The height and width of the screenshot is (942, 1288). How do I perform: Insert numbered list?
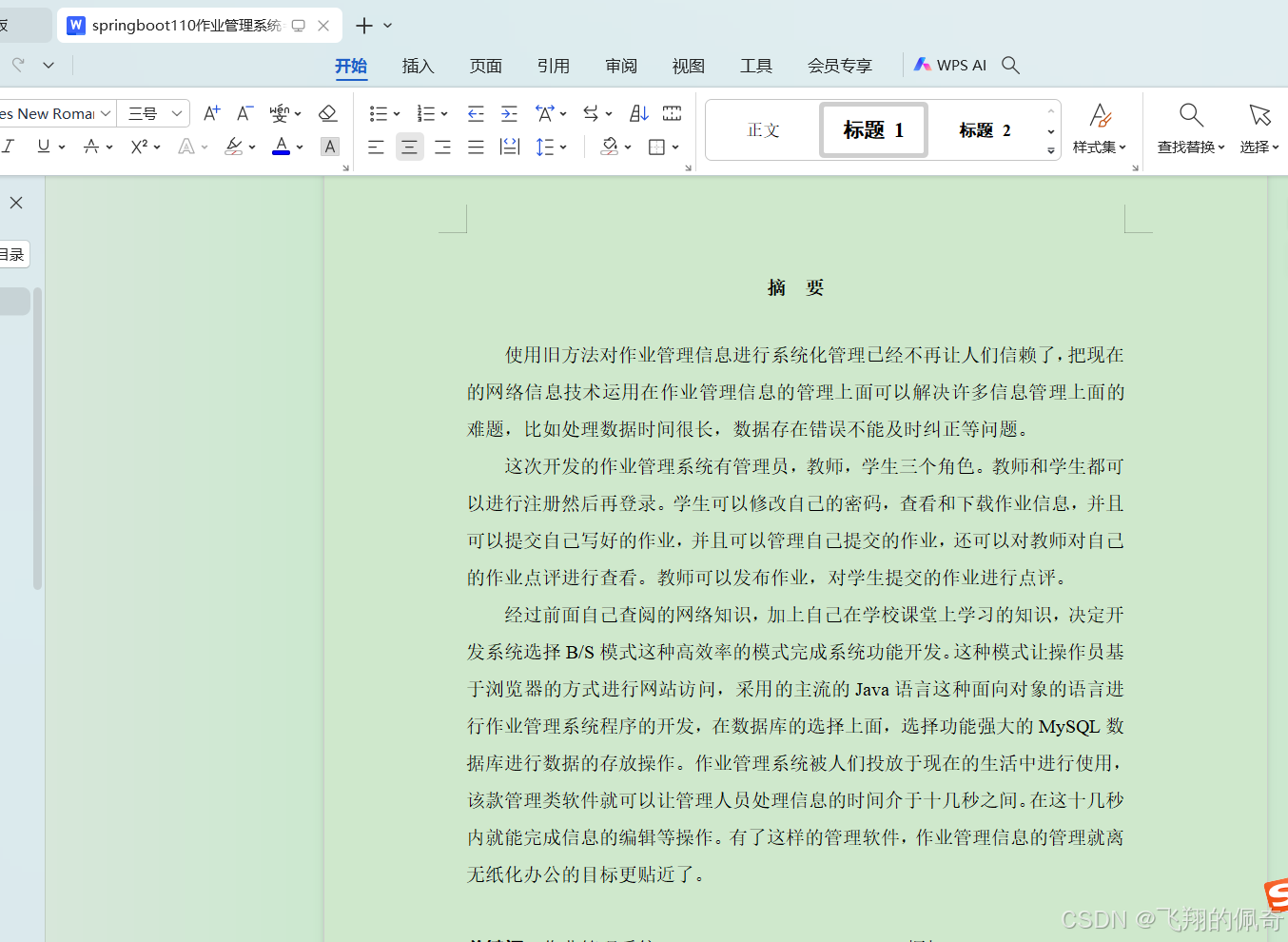point(426,113)
